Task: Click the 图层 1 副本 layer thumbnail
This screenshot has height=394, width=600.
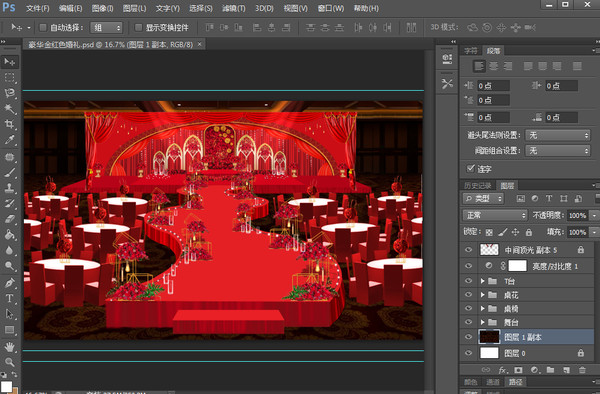Action: coord(489,337)
